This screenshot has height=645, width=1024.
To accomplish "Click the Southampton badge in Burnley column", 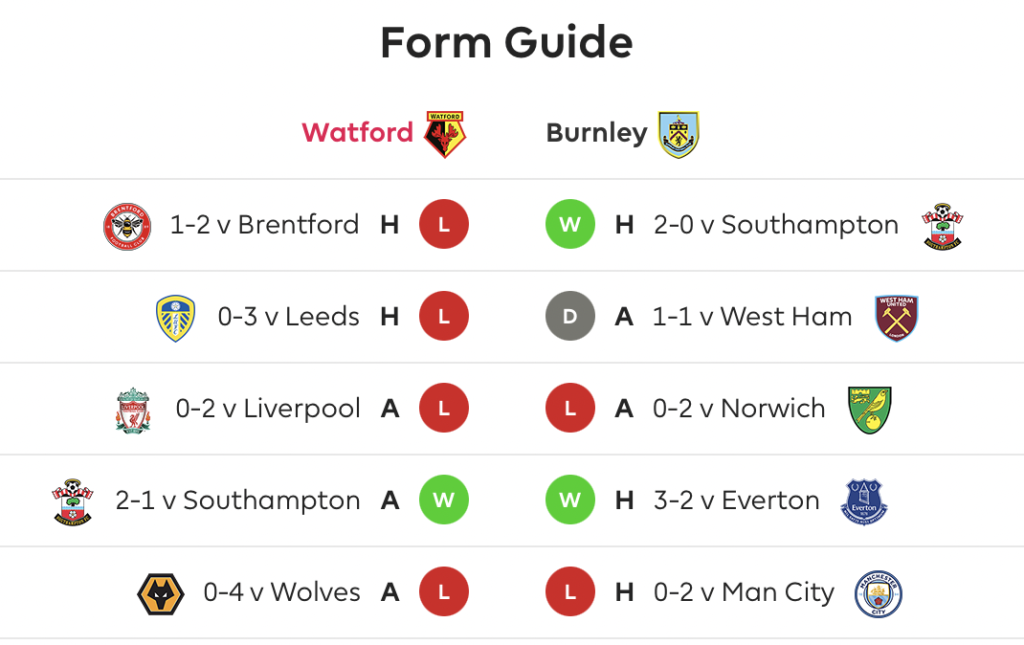I will pos(942,227).
